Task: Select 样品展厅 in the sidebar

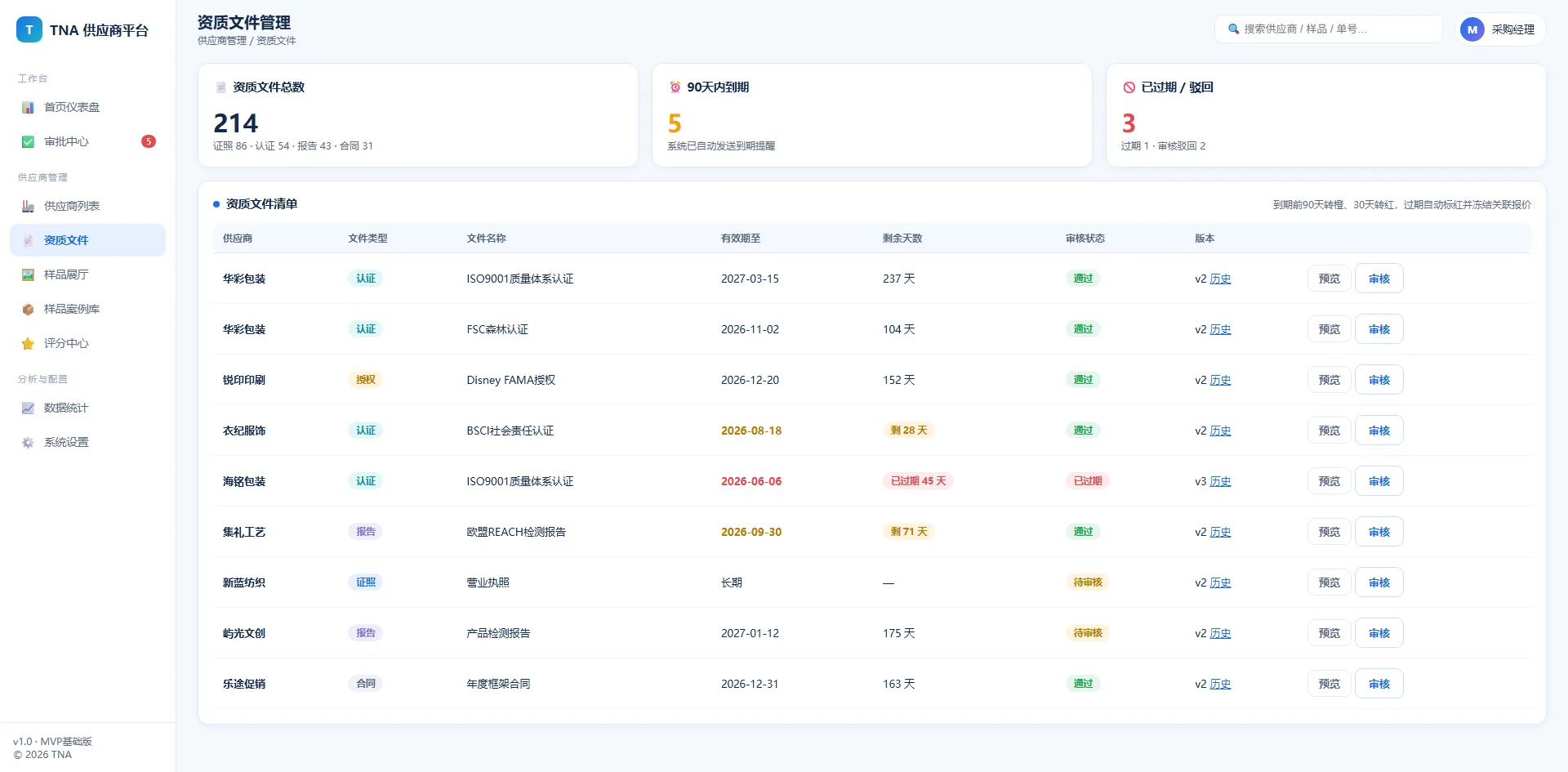Action: (x=87, y=274)
